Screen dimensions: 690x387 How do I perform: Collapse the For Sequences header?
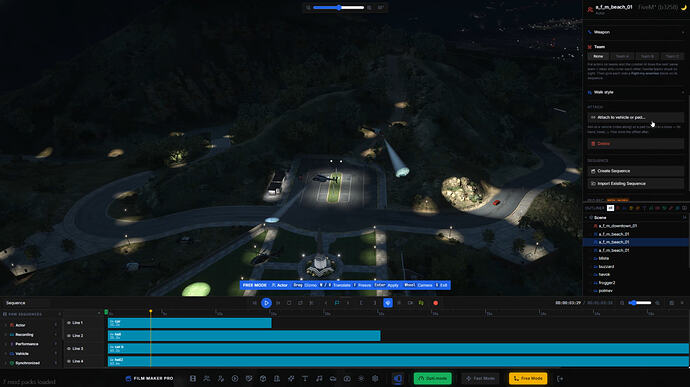(x=60, y=314)
